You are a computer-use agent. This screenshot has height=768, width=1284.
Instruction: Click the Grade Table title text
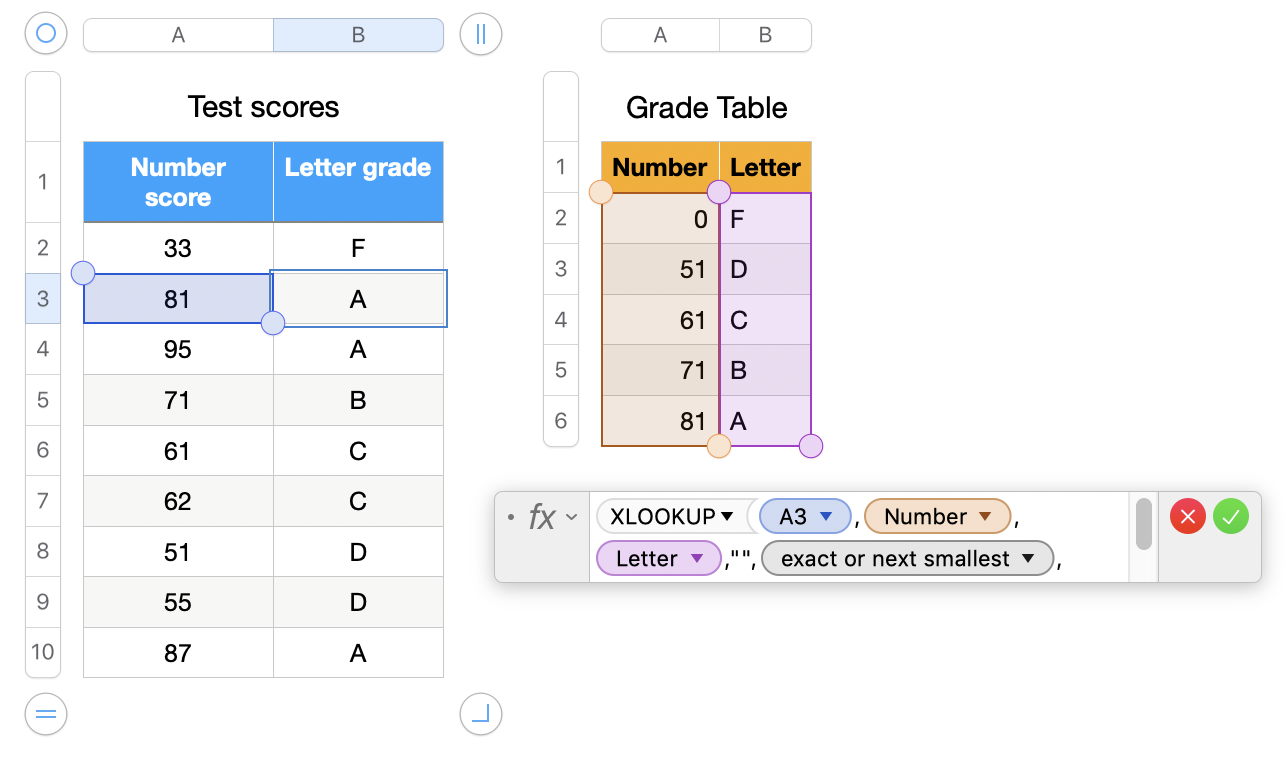click(x=706, y=107)
